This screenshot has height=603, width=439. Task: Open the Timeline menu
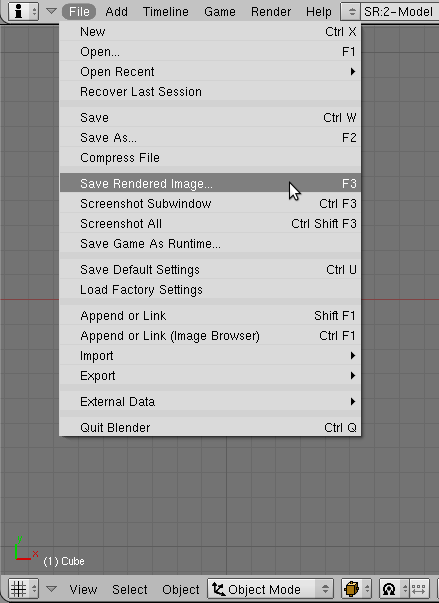click(166, 12)
